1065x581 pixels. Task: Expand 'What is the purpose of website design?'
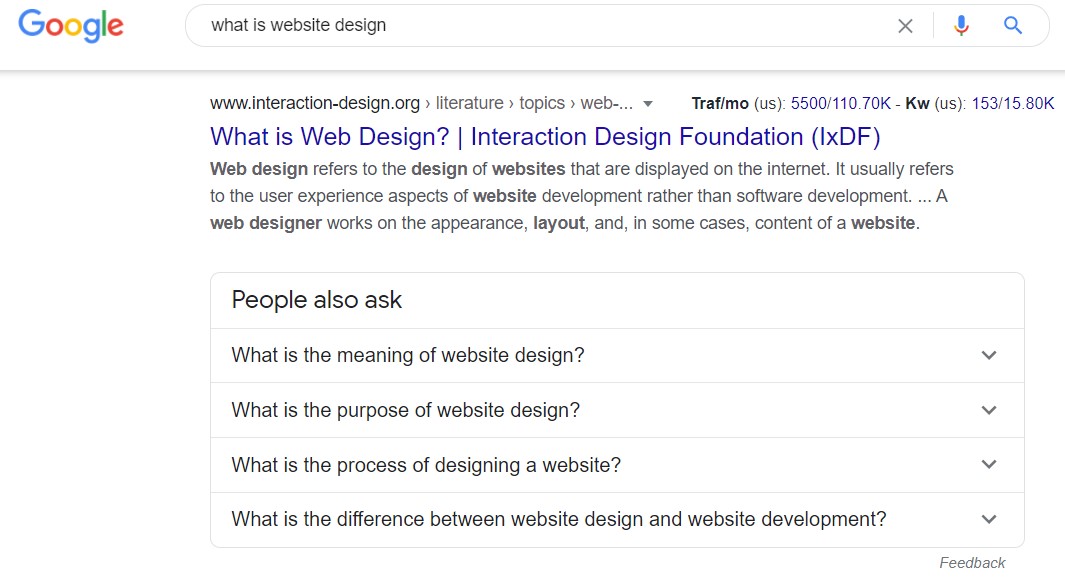(617, 410)
